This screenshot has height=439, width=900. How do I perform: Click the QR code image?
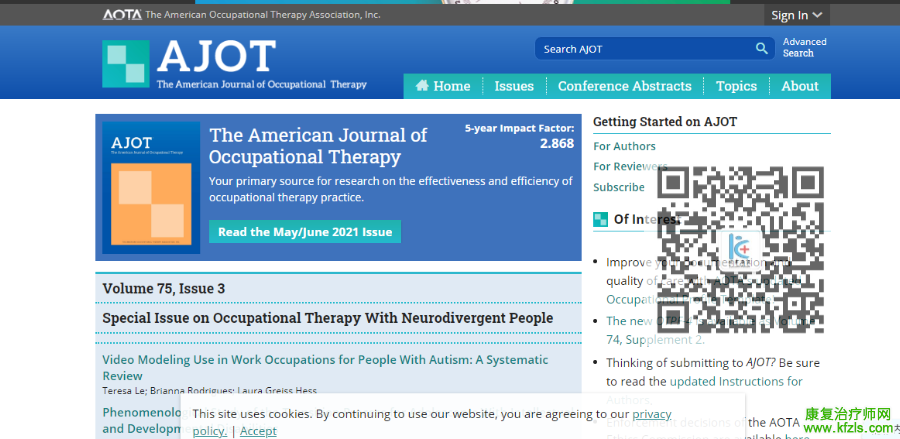740,250
